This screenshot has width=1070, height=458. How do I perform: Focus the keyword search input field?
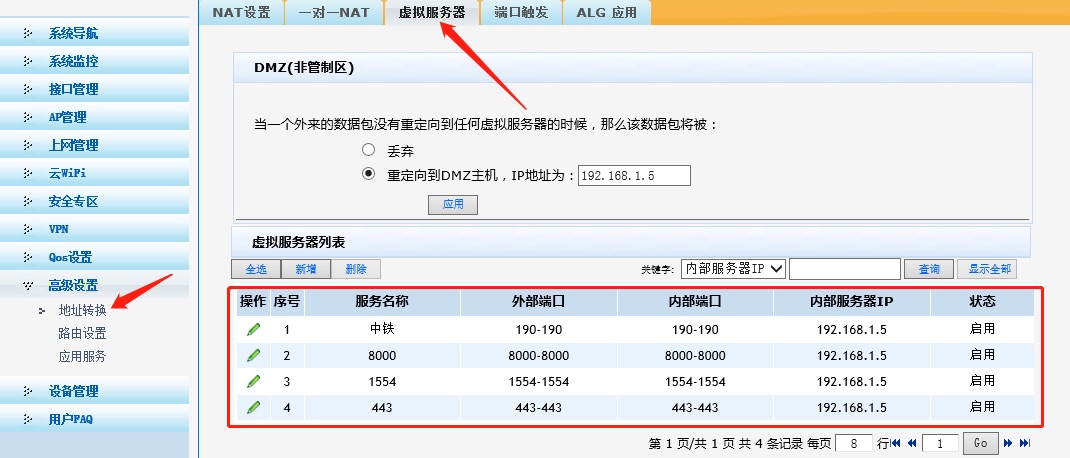pos(845,269)
